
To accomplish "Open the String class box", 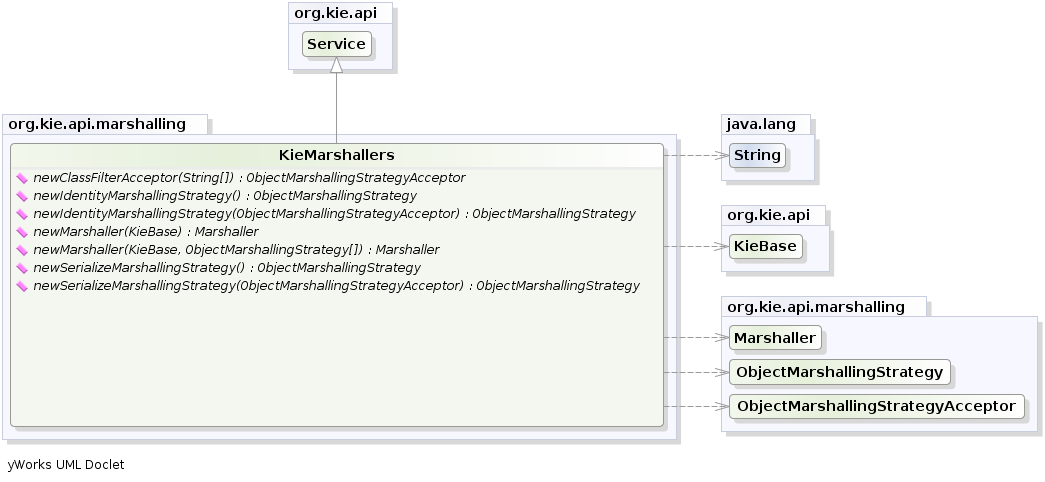I will [x=757, y=155].
